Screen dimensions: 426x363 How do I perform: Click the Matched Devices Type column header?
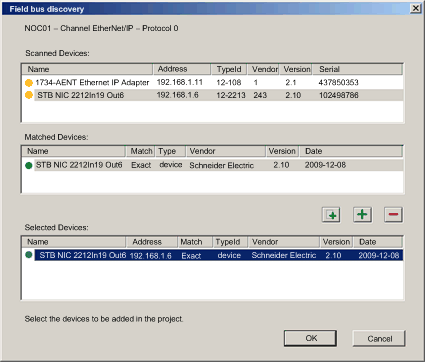pyautogui.click(x=170, y=151)
